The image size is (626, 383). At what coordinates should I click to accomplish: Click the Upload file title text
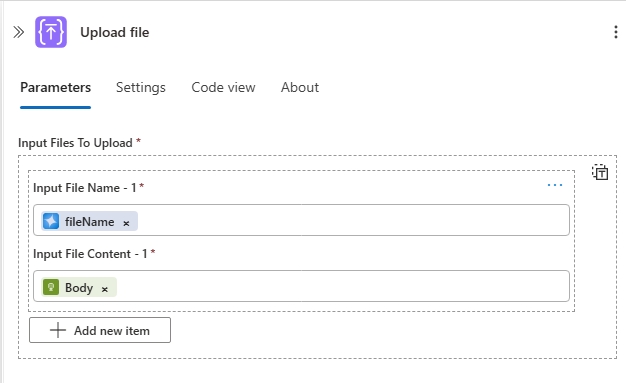(115, 32)
